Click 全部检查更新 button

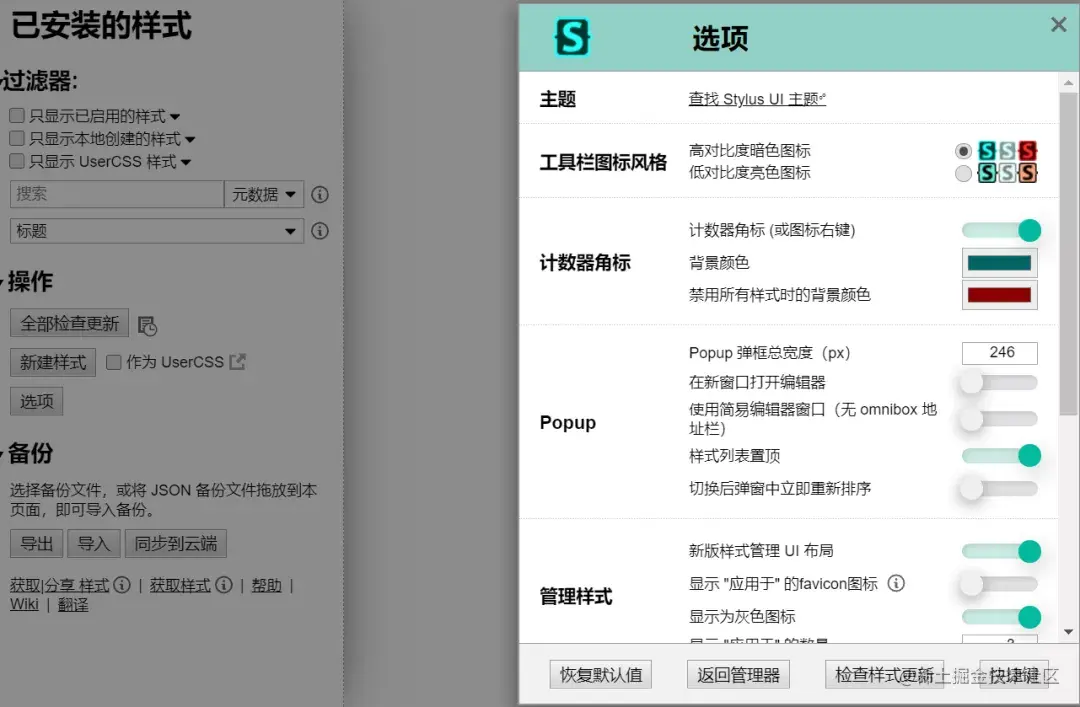(70, 323)
